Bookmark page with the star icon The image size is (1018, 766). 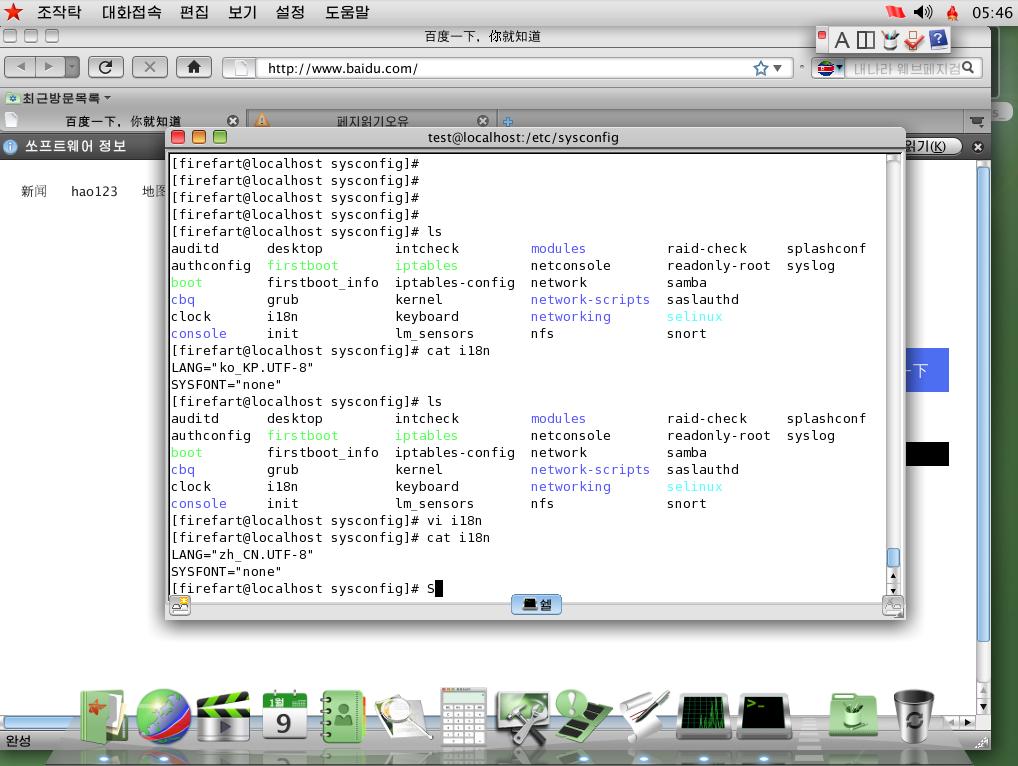click(x=761, y=68)
